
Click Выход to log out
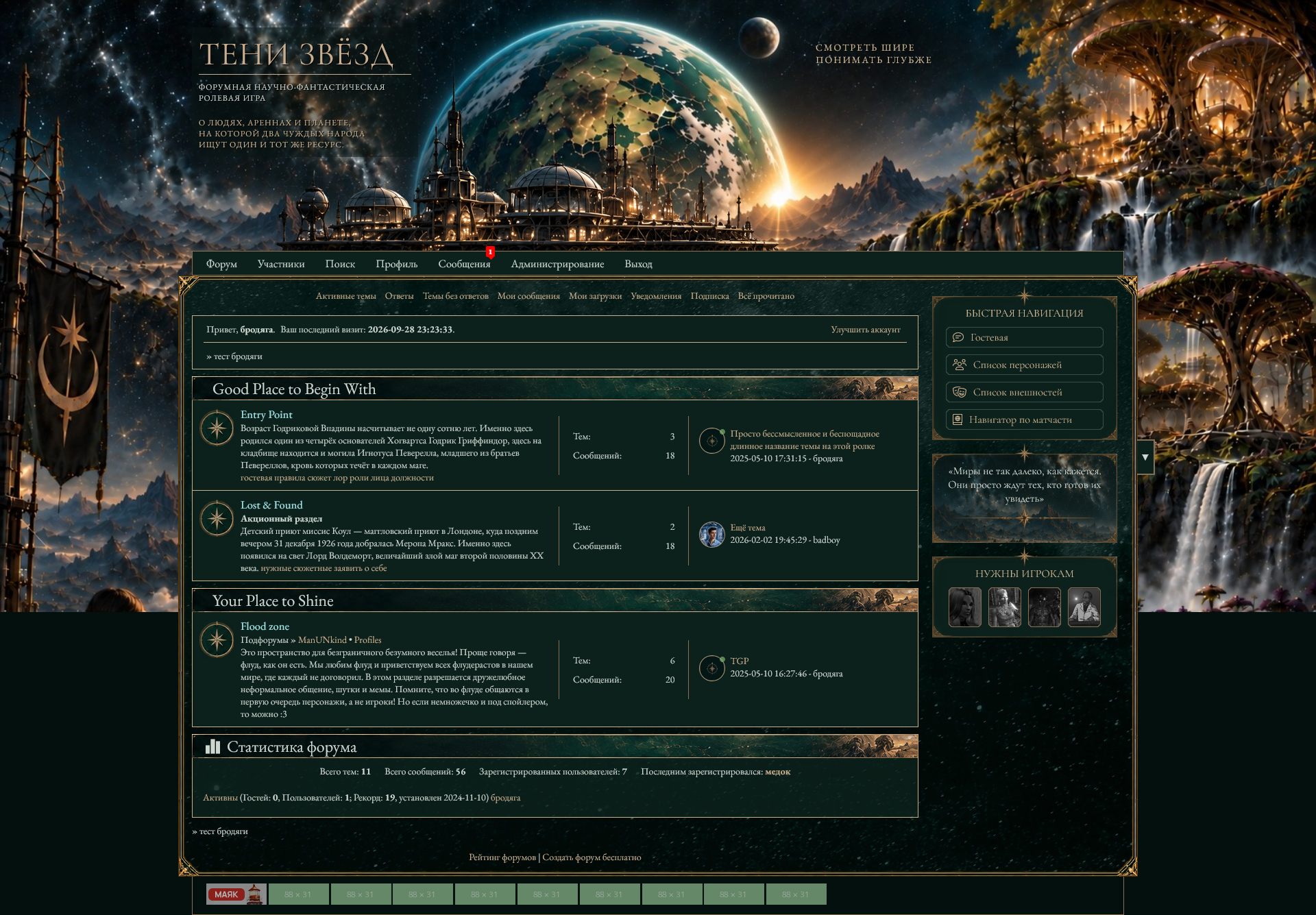(x=638, y=264)
